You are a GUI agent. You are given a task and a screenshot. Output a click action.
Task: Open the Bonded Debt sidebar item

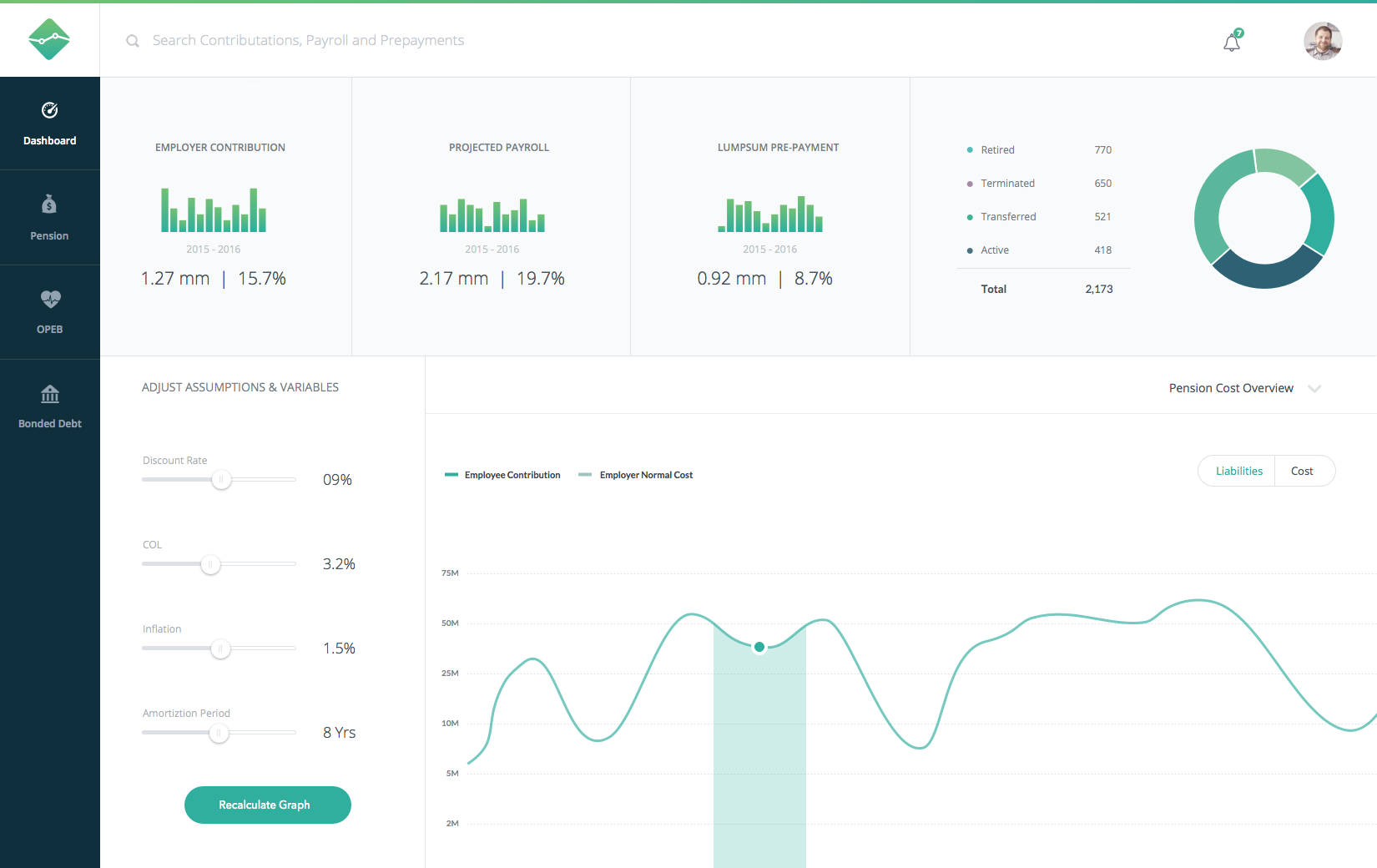click(50, 406)
